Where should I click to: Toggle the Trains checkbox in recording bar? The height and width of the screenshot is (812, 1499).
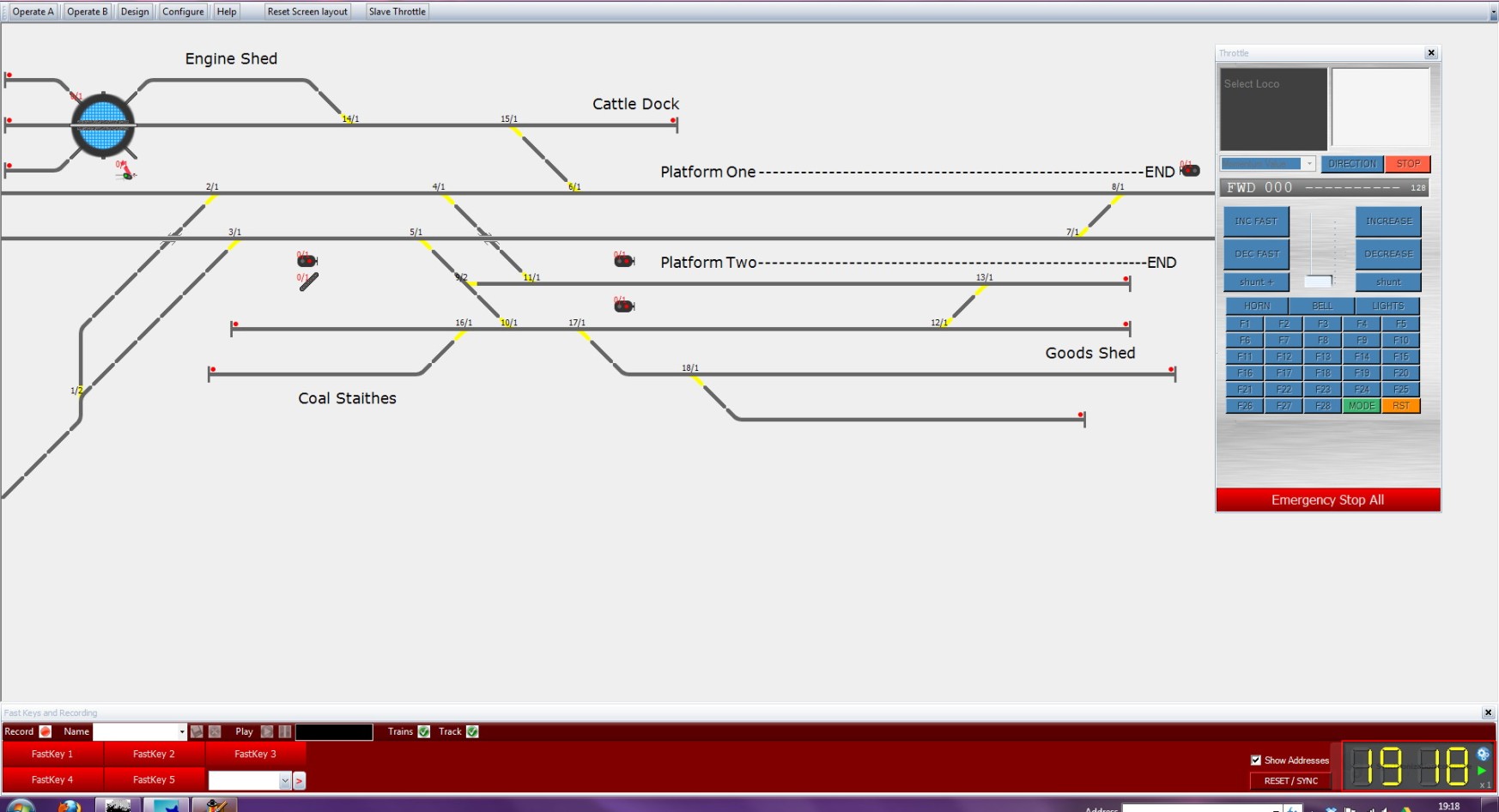coord(423,731)
